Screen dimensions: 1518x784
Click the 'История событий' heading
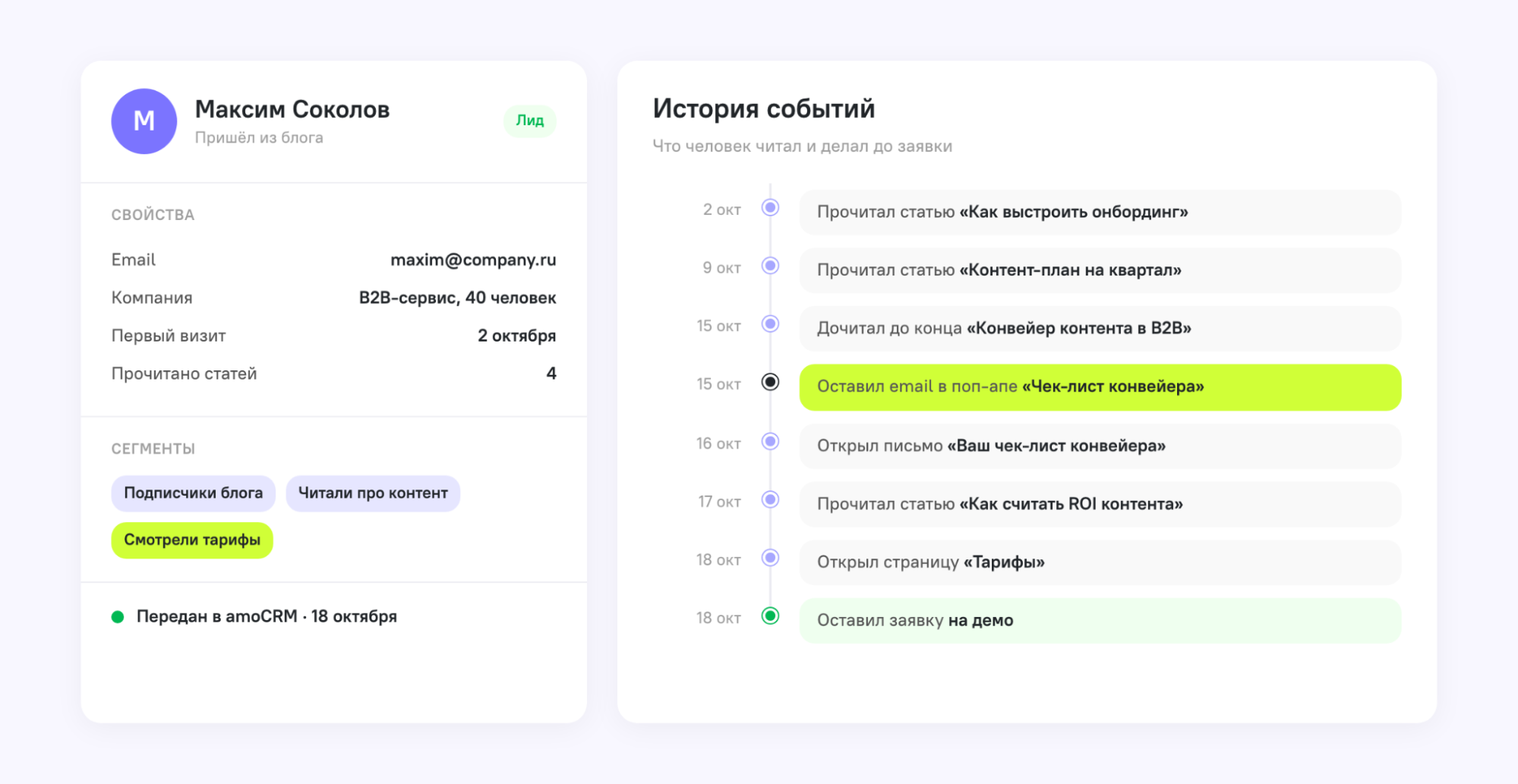pyautogui.click(x=764, y=109)
